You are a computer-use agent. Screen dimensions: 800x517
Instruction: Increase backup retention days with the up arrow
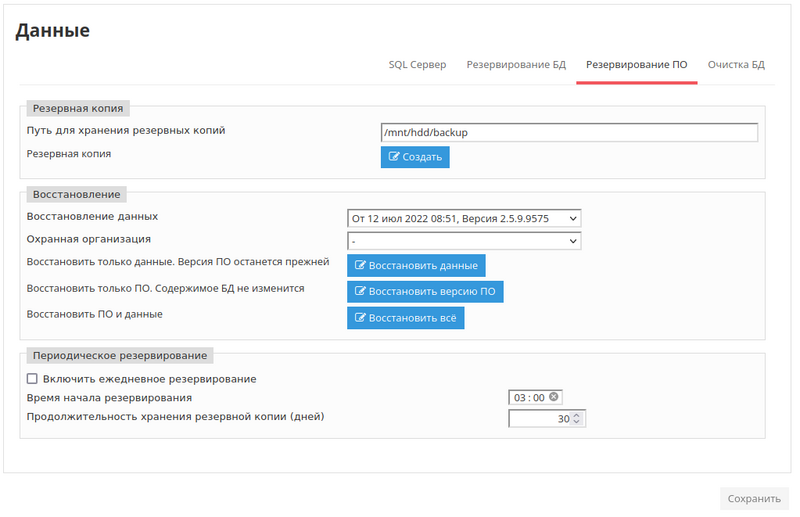(x=578, y=415)
